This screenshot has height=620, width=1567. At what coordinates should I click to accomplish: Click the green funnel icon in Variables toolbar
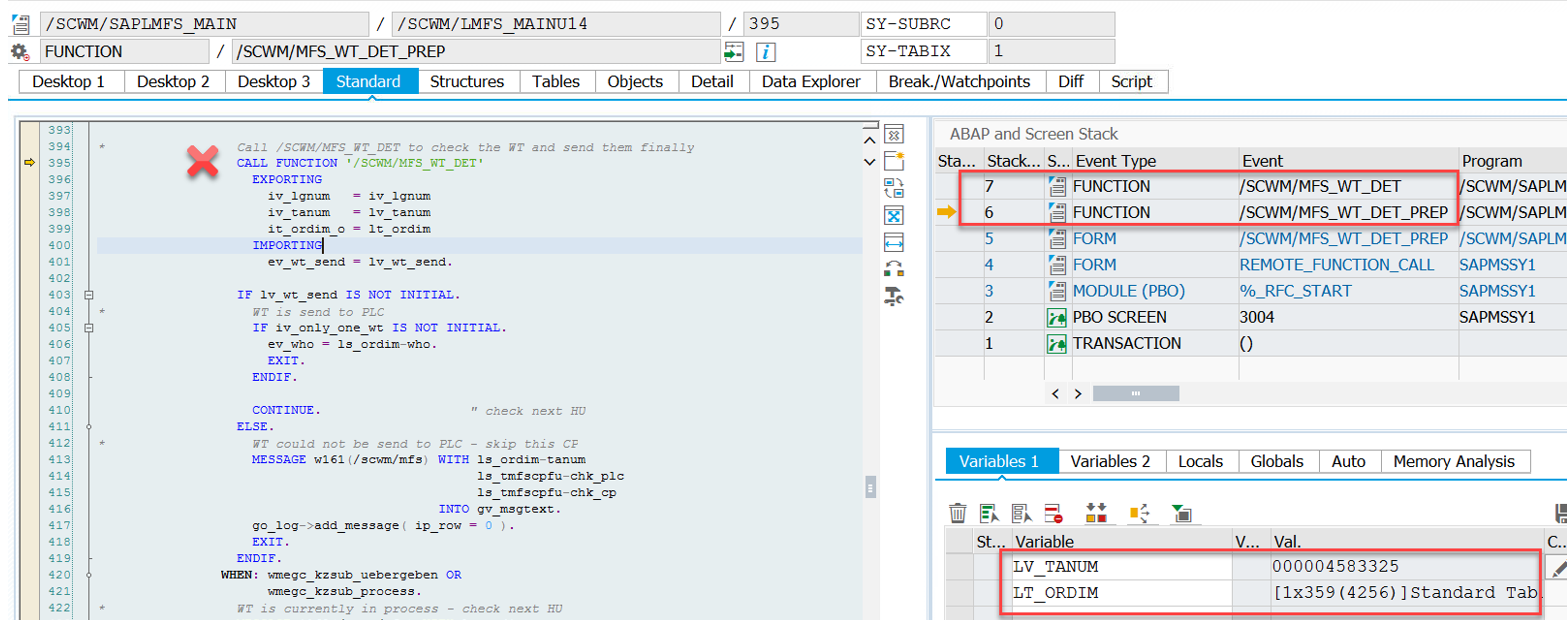pyautogui.click(x=1181, y=513)
